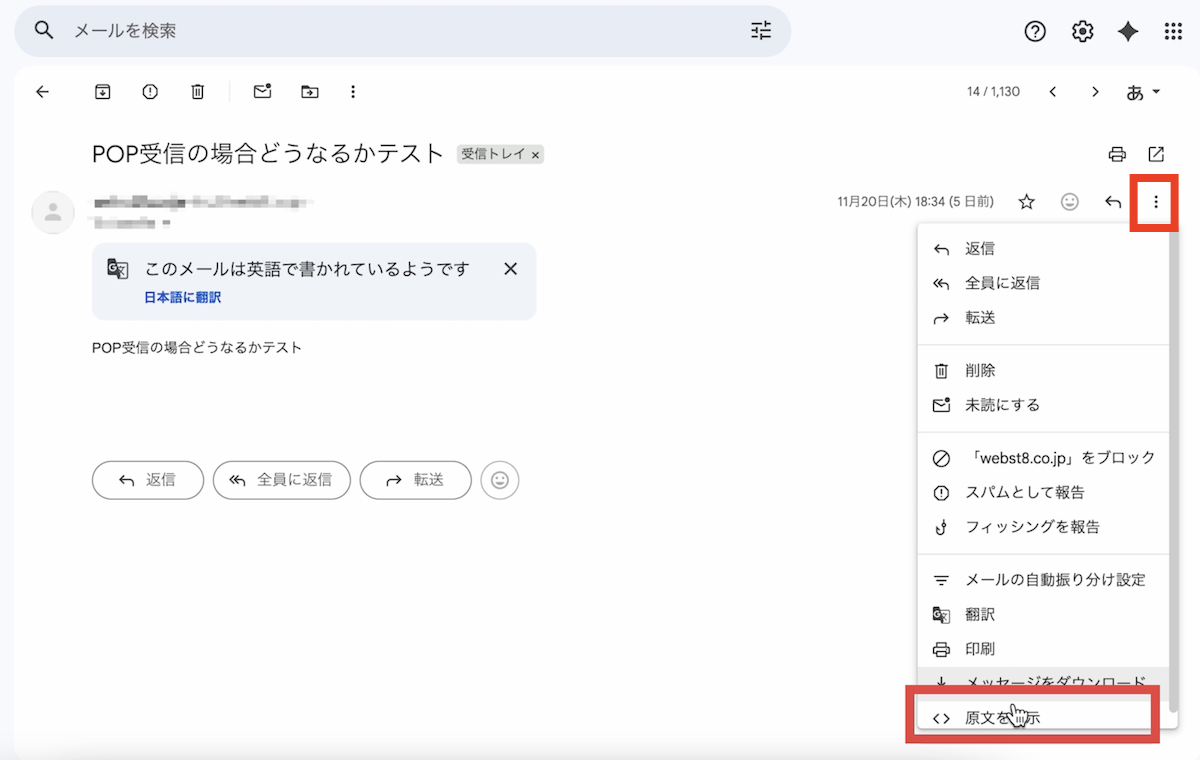Report spam using the exclamation icon
Viewport: 1200px width, 760px height.
click(x=150, y=92)
